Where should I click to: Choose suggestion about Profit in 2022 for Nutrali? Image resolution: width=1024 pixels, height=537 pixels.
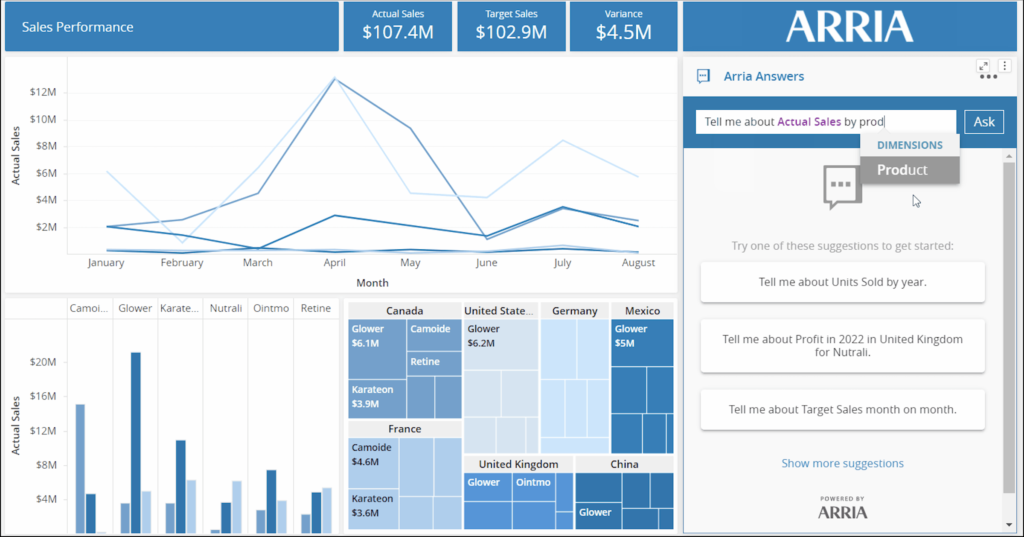coord(842,346)
